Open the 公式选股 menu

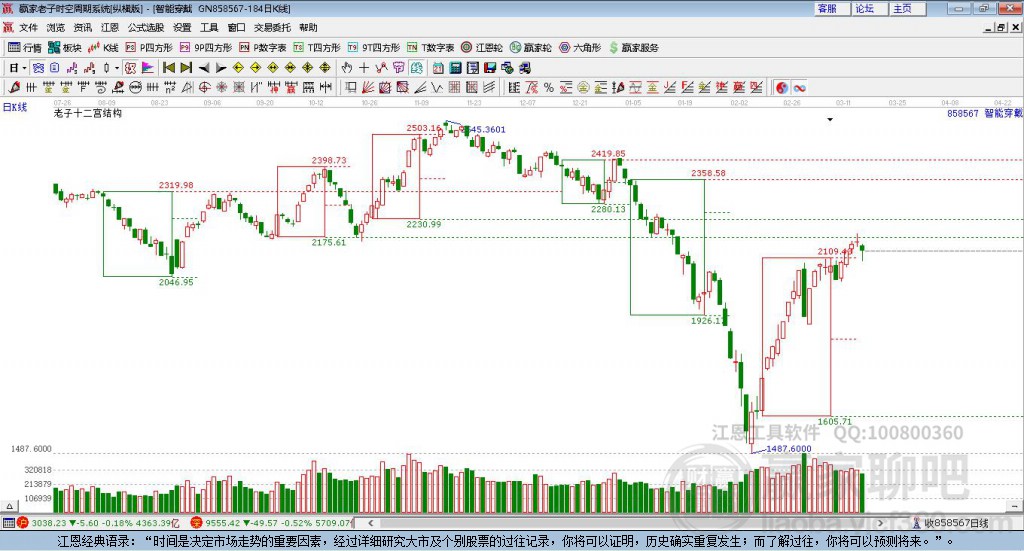(x=146, y=27)
